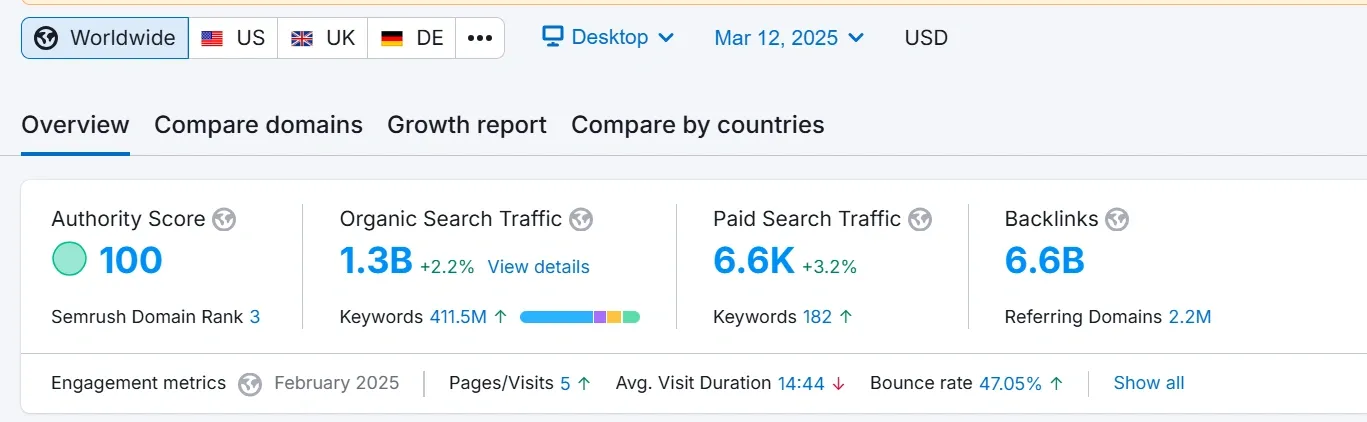This screenshot has height=422, width=1367.
Task: Select the Worldwide database button
Action: (x=105, y=38)
